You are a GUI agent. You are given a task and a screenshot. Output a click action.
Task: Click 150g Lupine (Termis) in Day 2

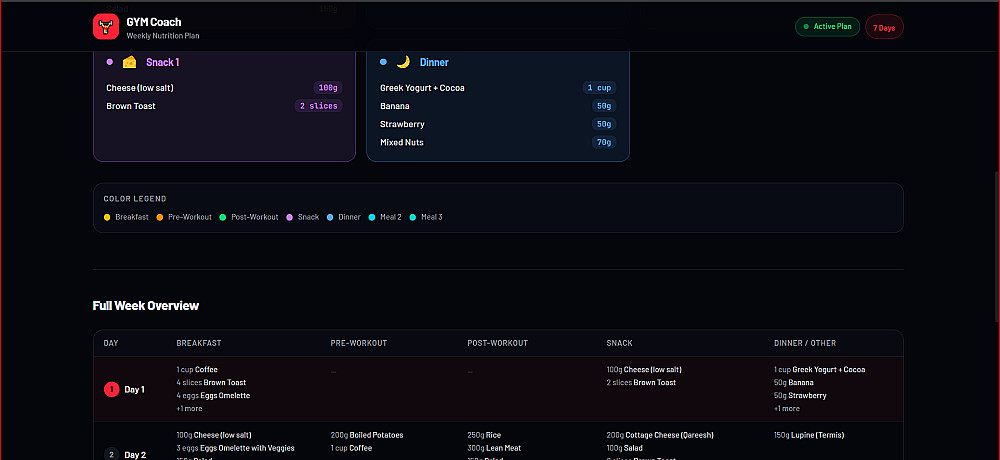(809, 435)
